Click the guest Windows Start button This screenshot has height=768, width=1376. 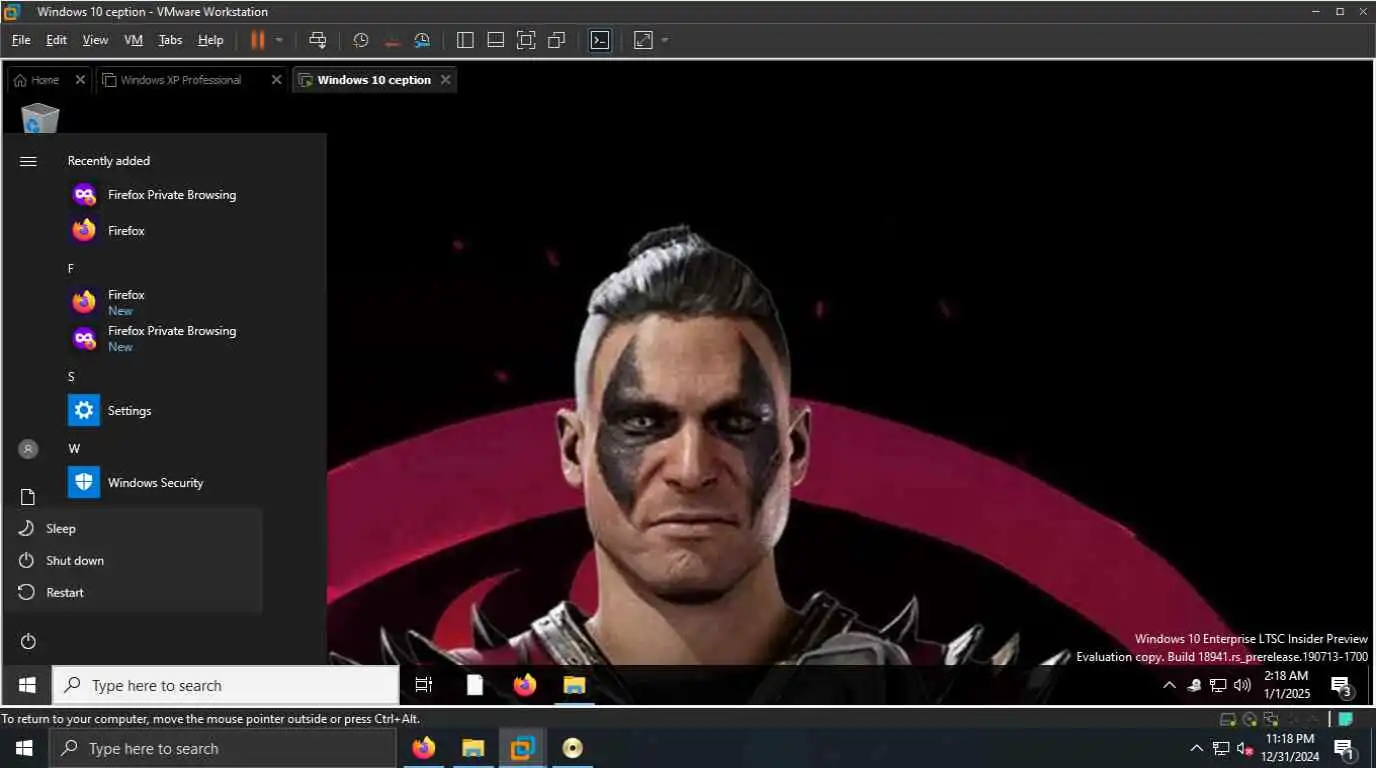[x=28, y=685]
